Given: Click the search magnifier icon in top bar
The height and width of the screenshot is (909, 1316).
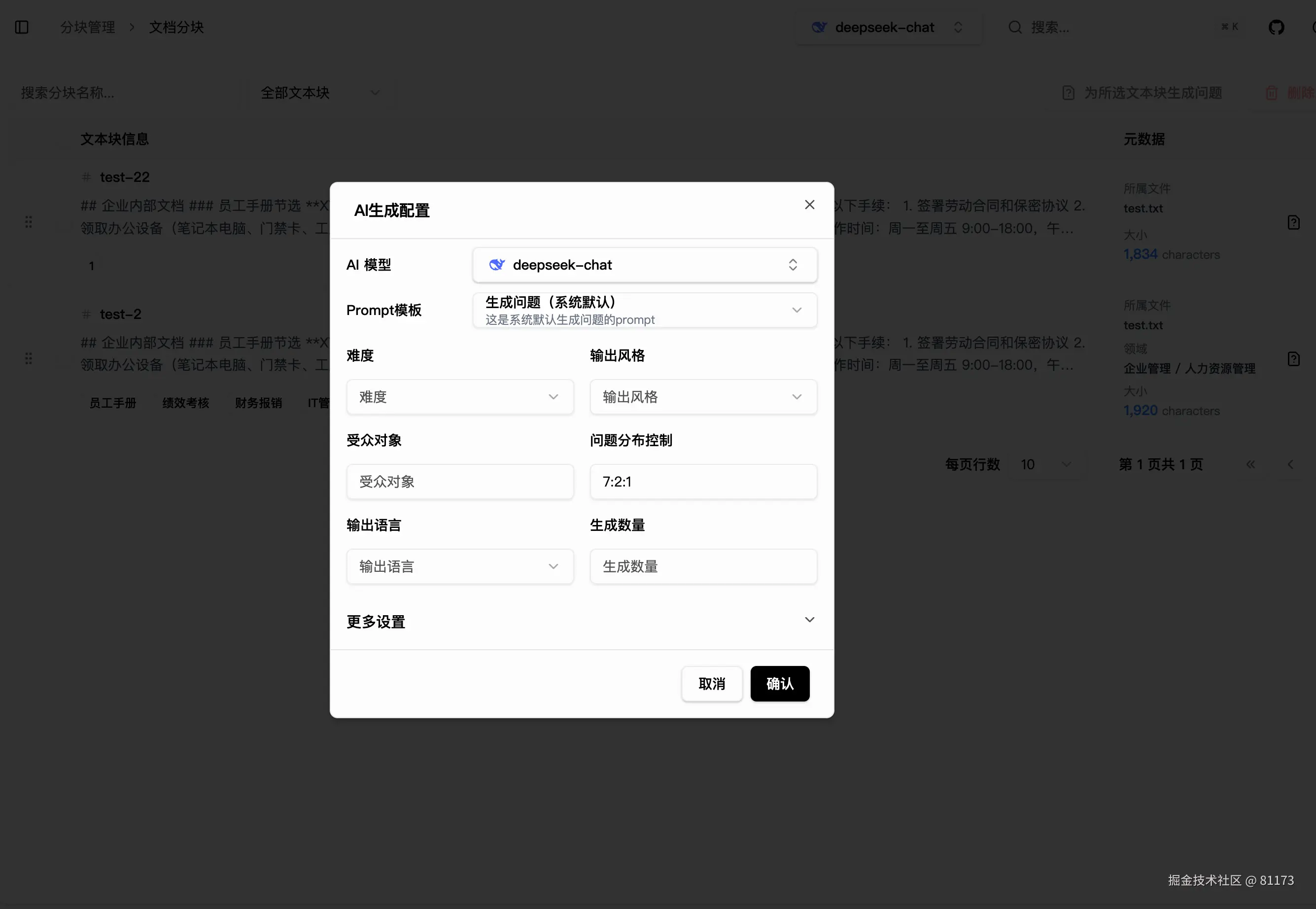Looking at the screenshot, I should (x=1016, y=27).
